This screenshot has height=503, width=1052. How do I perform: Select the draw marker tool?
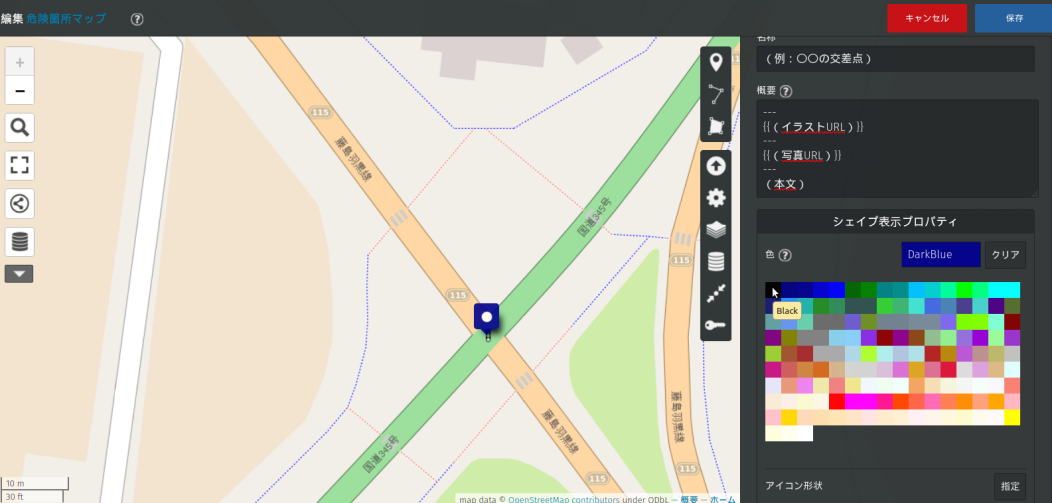pyautogui.click(x=716, y=64)
